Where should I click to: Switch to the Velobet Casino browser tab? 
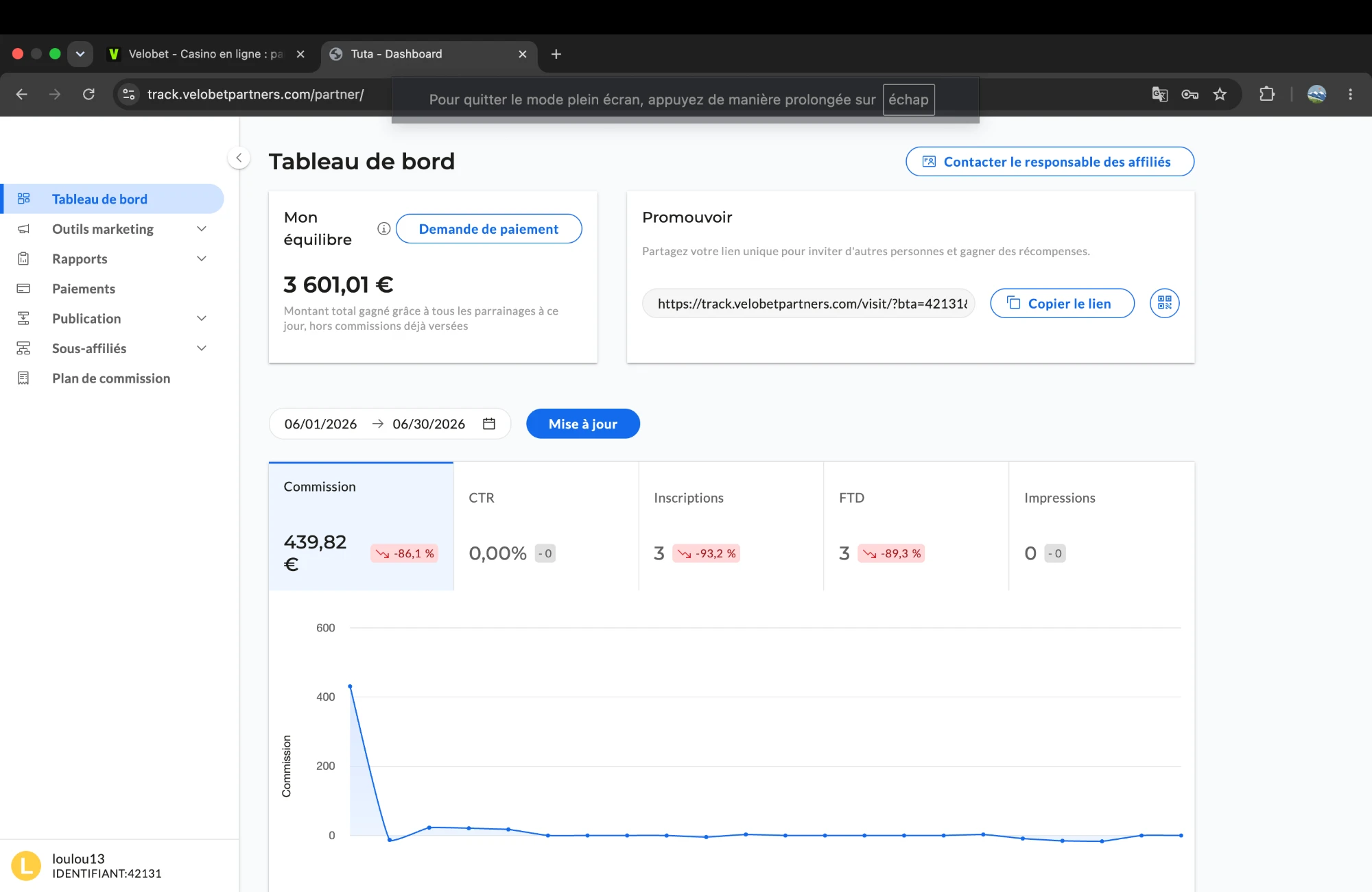click(206, 54)
